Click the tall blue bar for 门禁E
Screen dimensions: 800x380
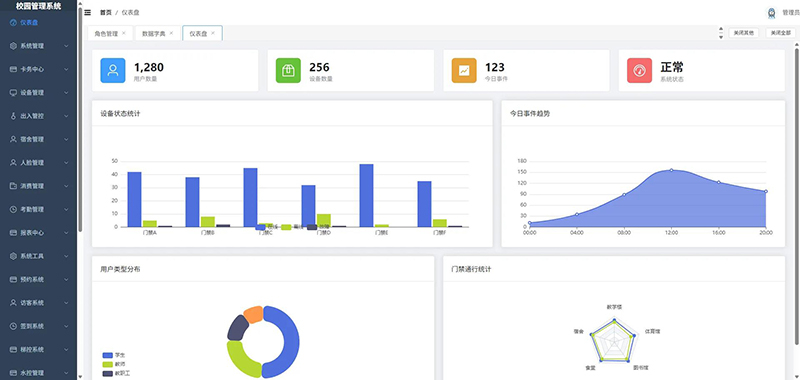click(366, 195)
